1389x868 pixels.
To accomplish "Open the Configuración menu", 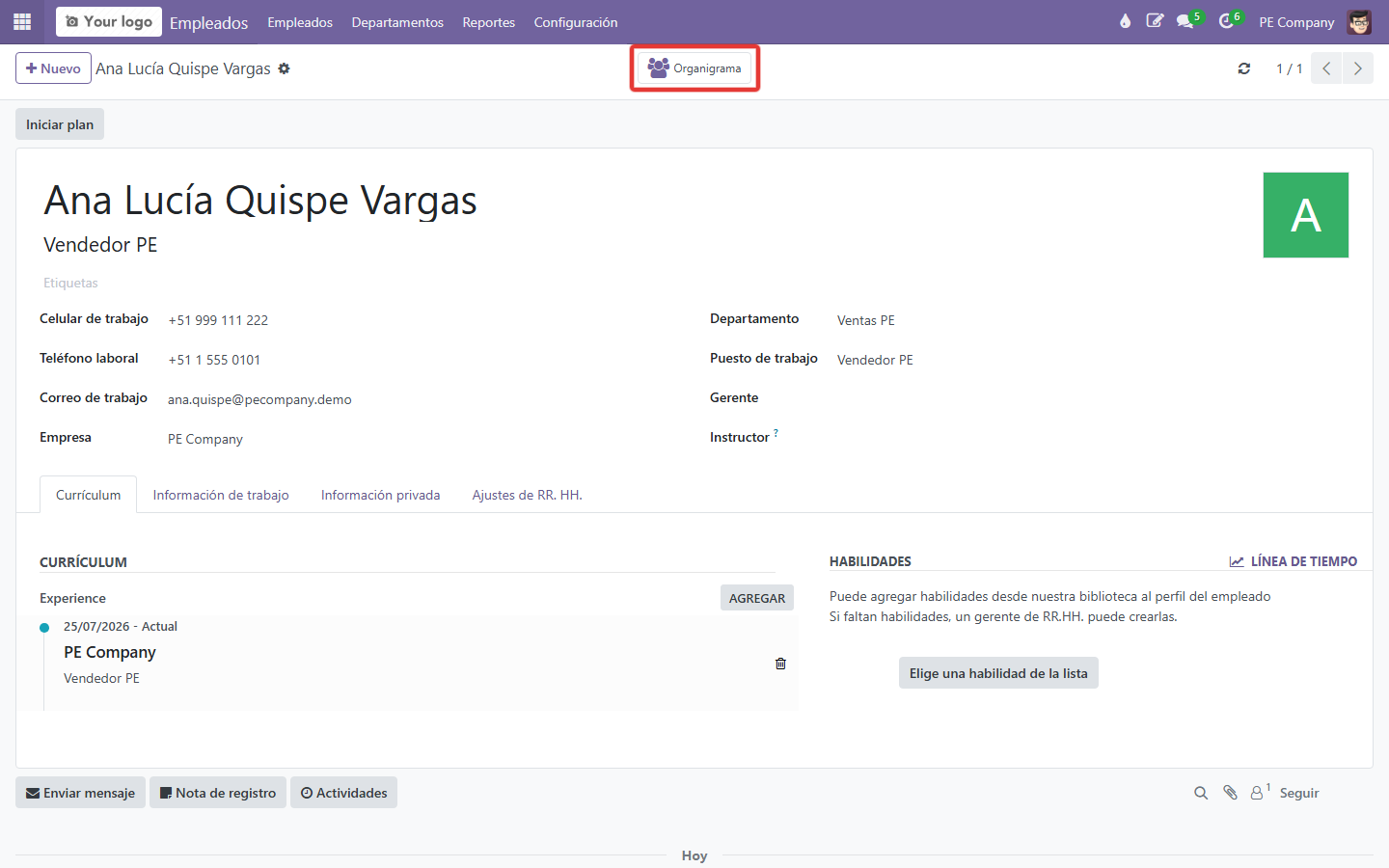I will click(576, 22).
